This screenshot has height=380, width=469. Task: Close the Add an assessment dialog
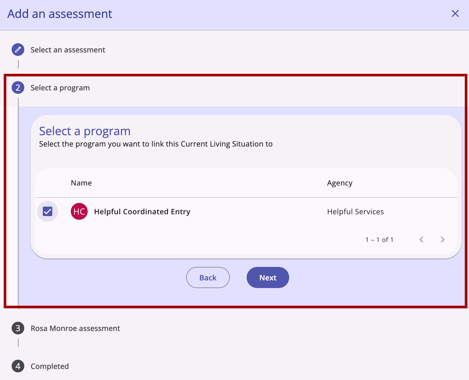click(455, 14)
